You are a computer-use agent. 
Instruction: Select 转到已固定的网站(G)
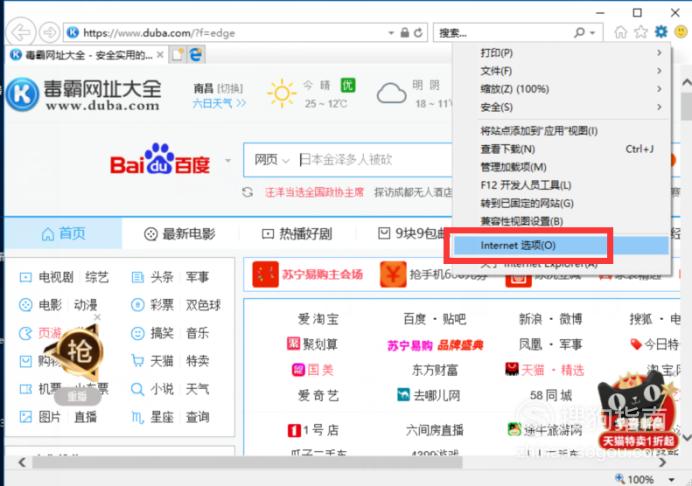(572, 203)
